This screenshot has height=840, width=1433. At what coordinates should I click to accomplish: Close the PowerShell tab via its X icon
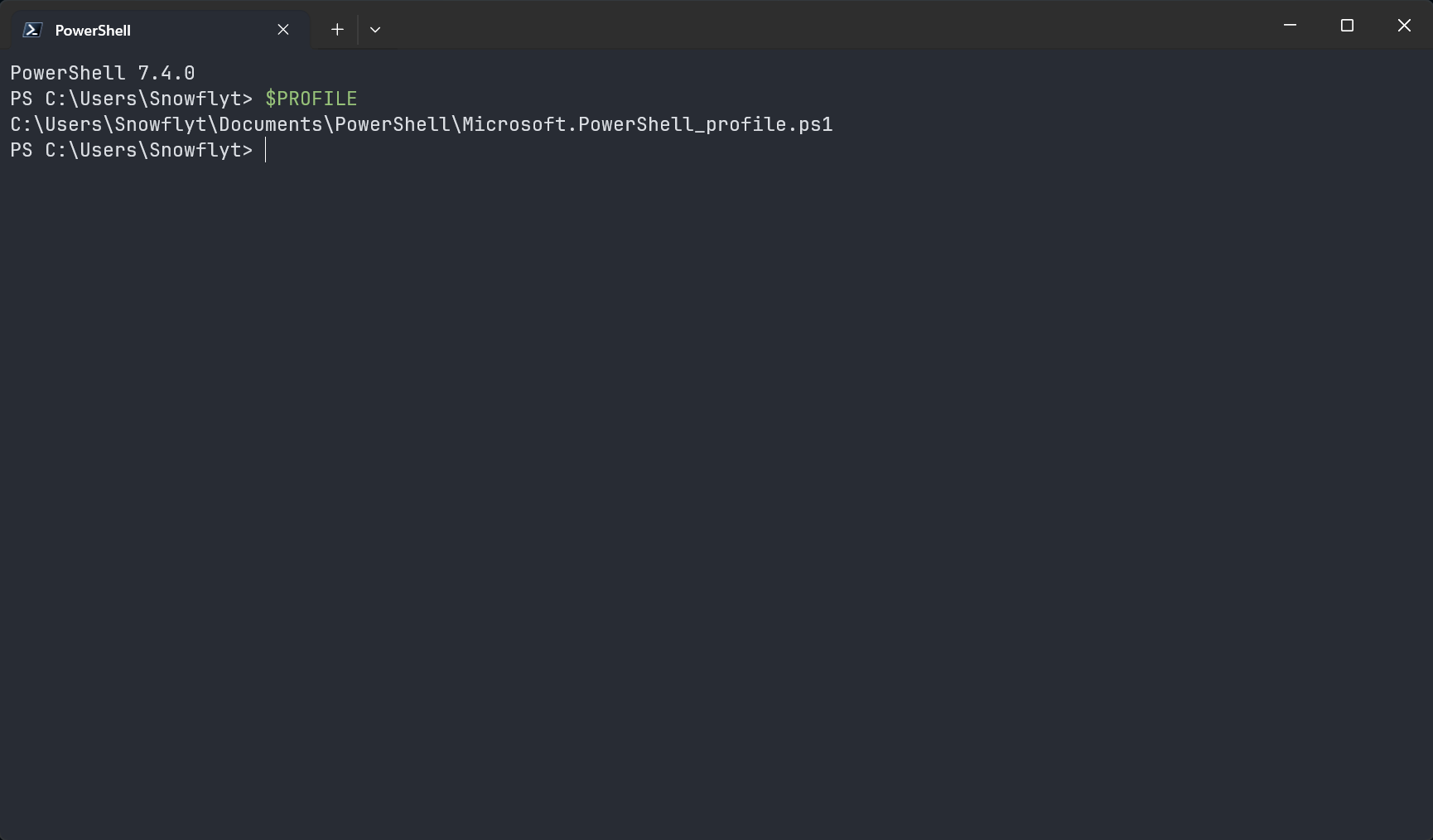click(282, 29)
